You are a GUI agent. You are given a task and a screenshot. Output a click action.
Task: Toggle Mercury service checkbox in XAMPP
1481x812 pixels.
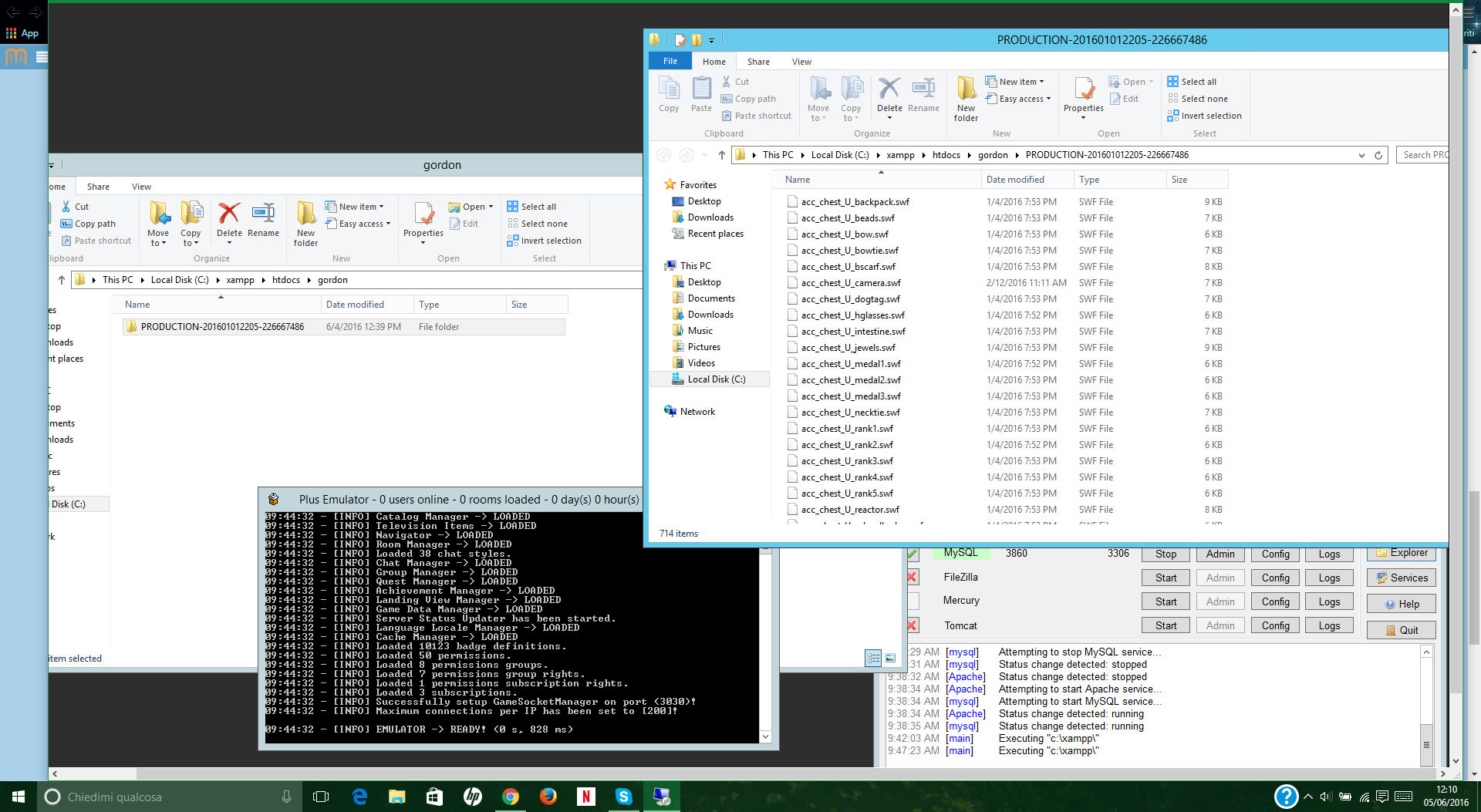(913, 601)
